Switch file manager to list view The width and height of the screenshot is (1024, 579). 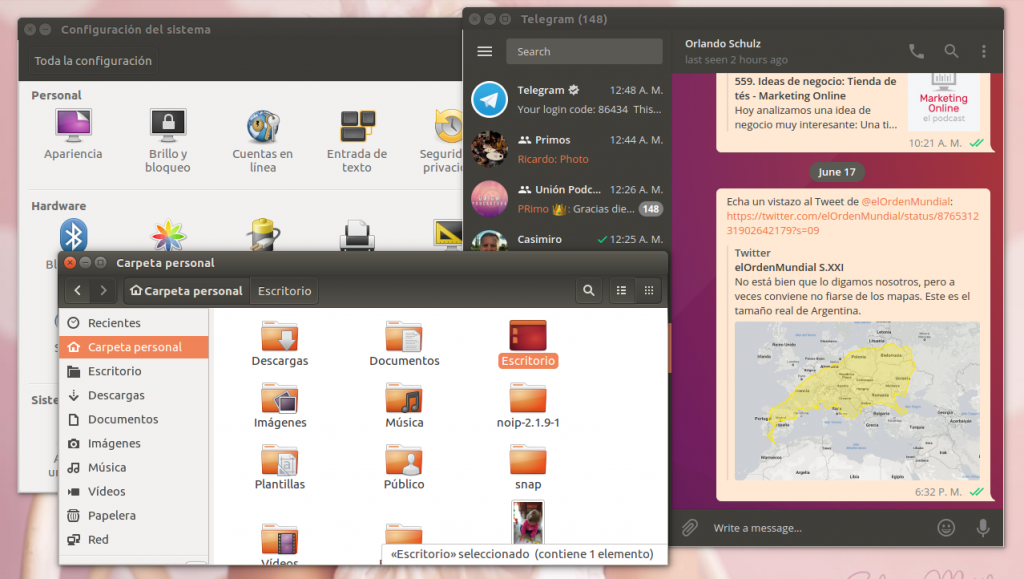coord(621,290)
